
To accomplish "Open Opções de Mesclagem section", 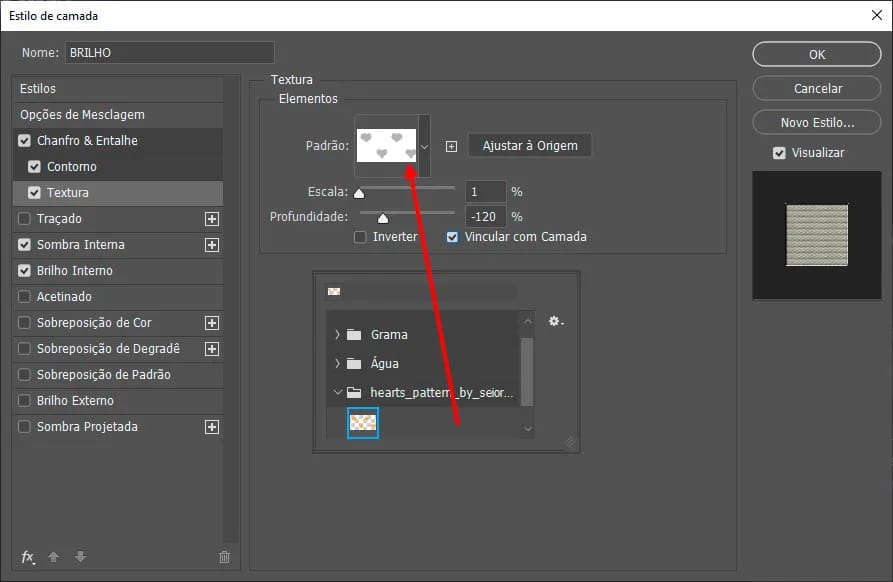I will pyautogui.click(x=118, y=114).
